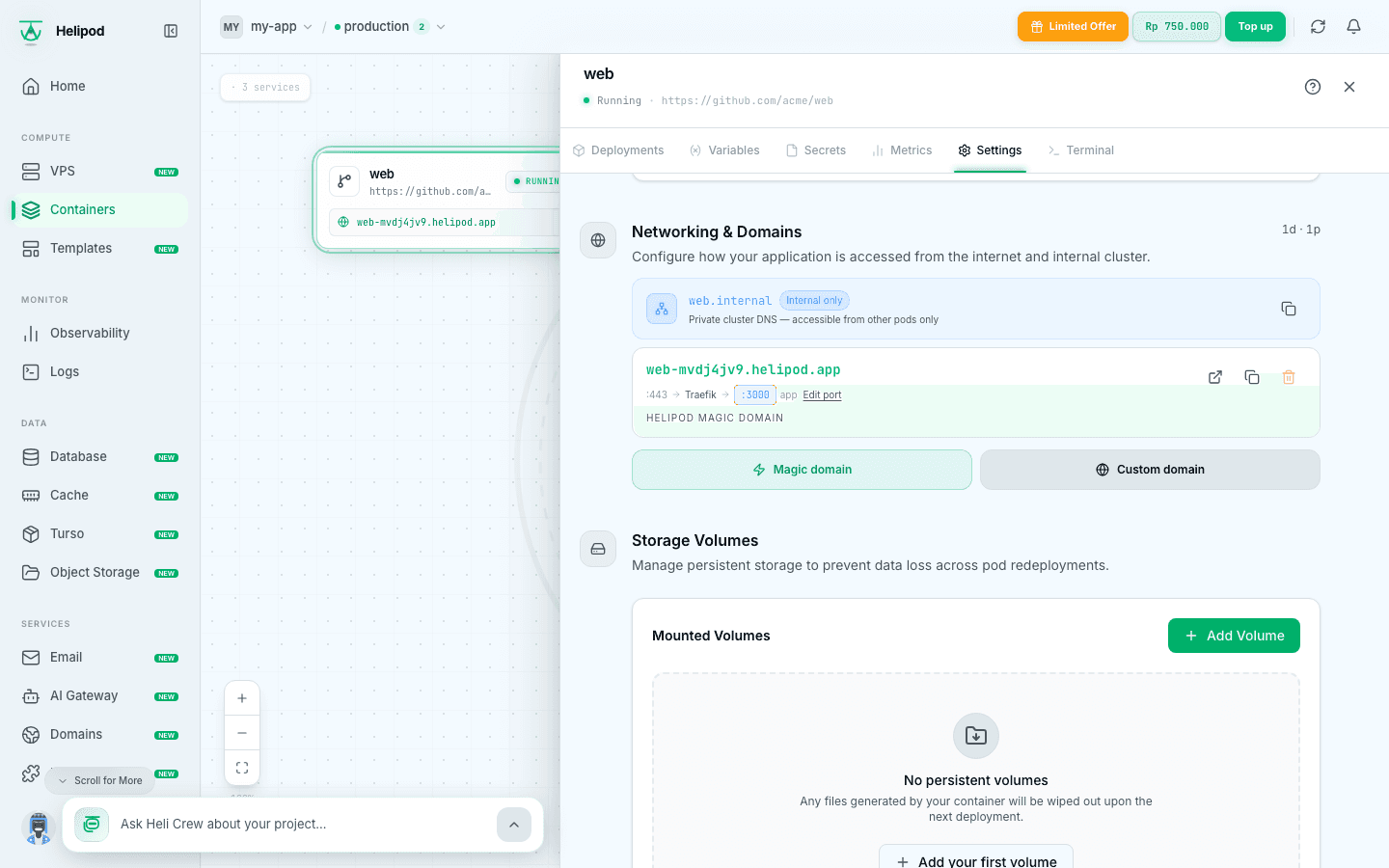This screenshot has height=868, width=1389.
Task: Click the web.internal network icon
Action: click(x=662, y=309)
